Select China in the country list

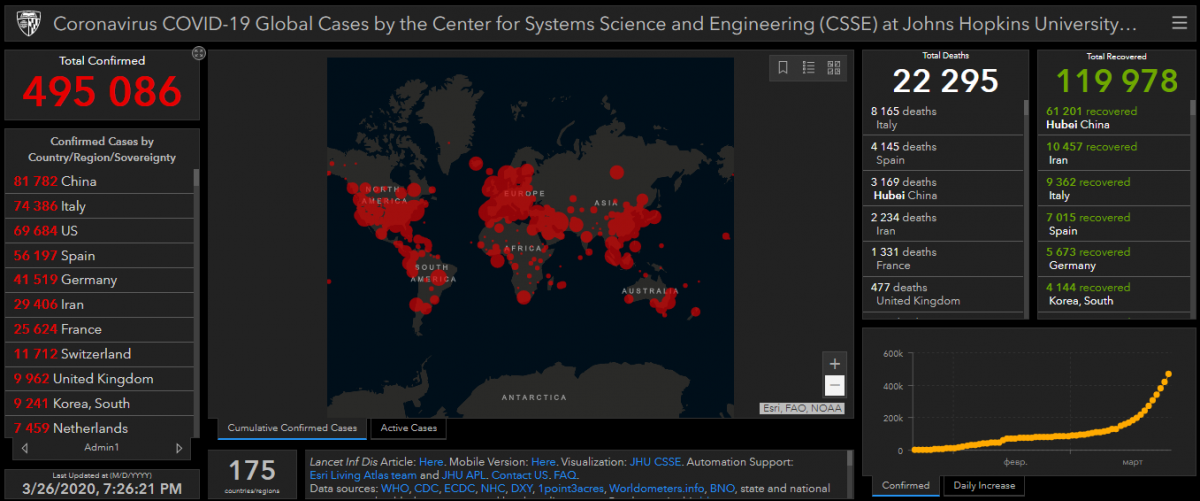click(x=98, y=181)
